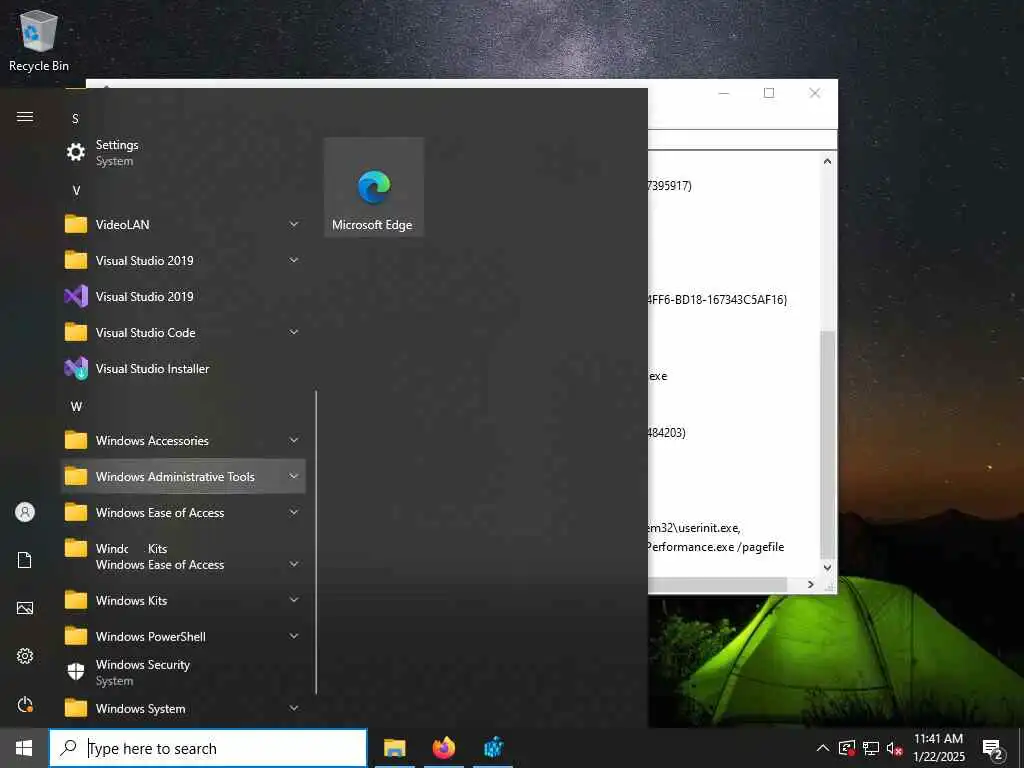
Task: Open Firefox from the taskbar
Action: 444,748
